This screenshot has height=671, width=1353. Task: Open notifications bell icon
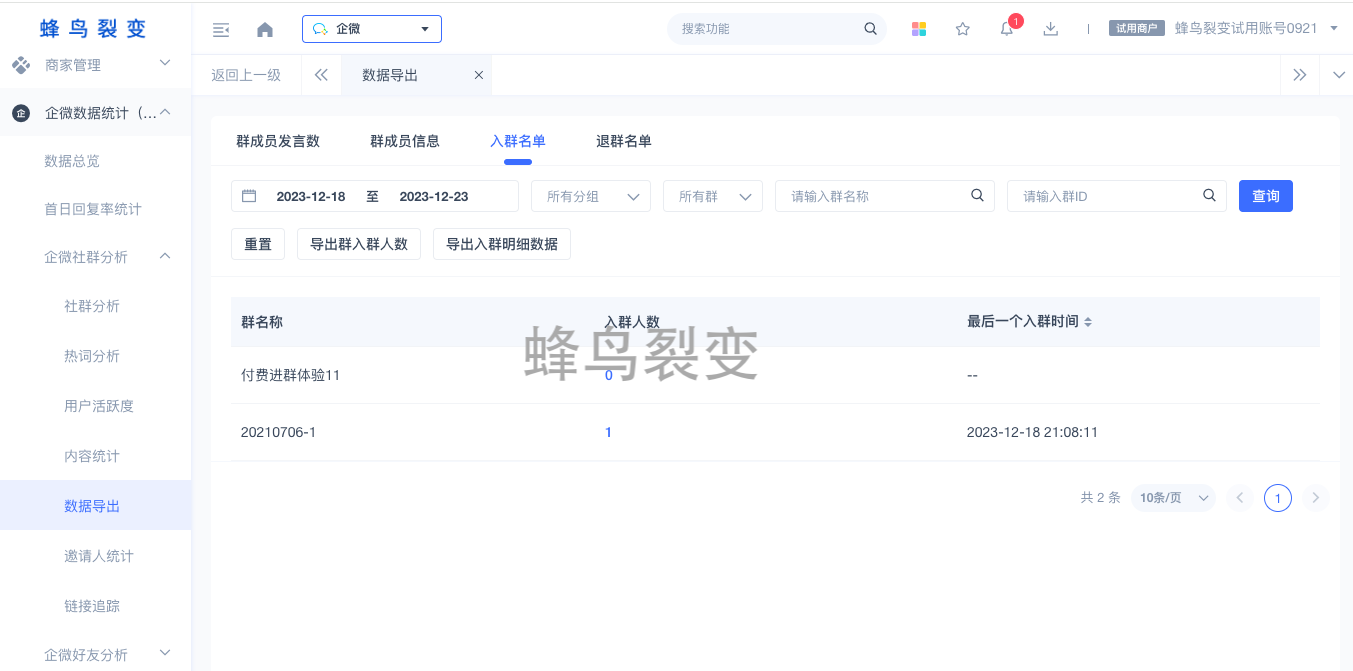click(1007, 29)
